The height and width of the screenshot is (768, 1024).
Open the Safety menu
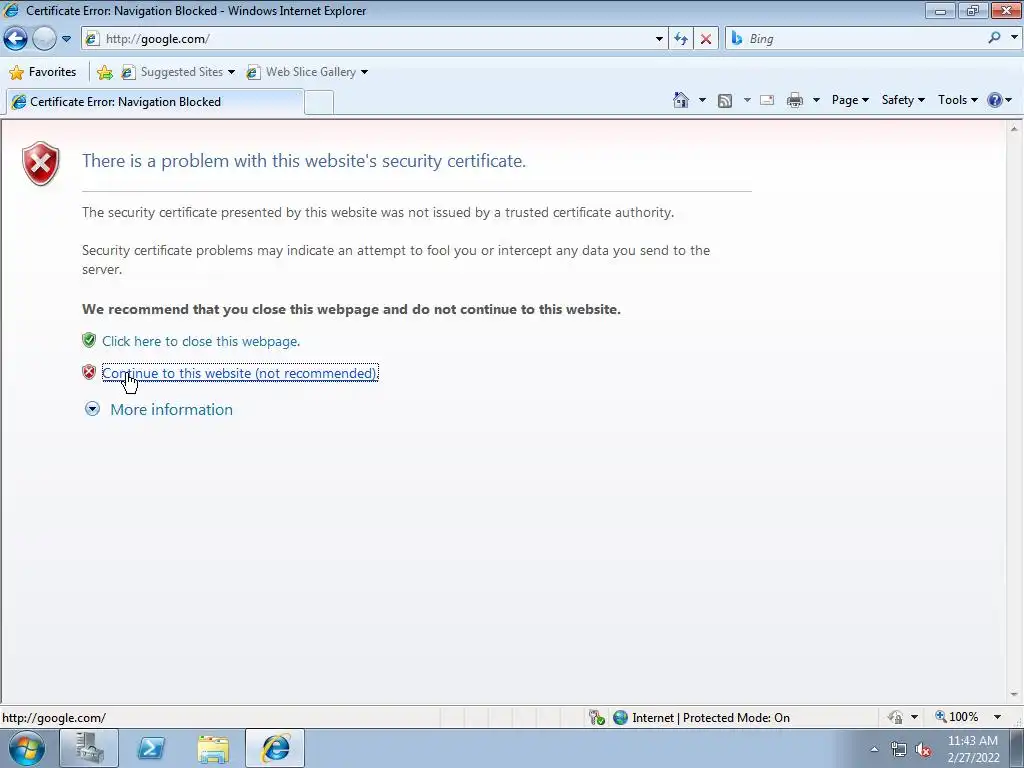coord(903,100)
